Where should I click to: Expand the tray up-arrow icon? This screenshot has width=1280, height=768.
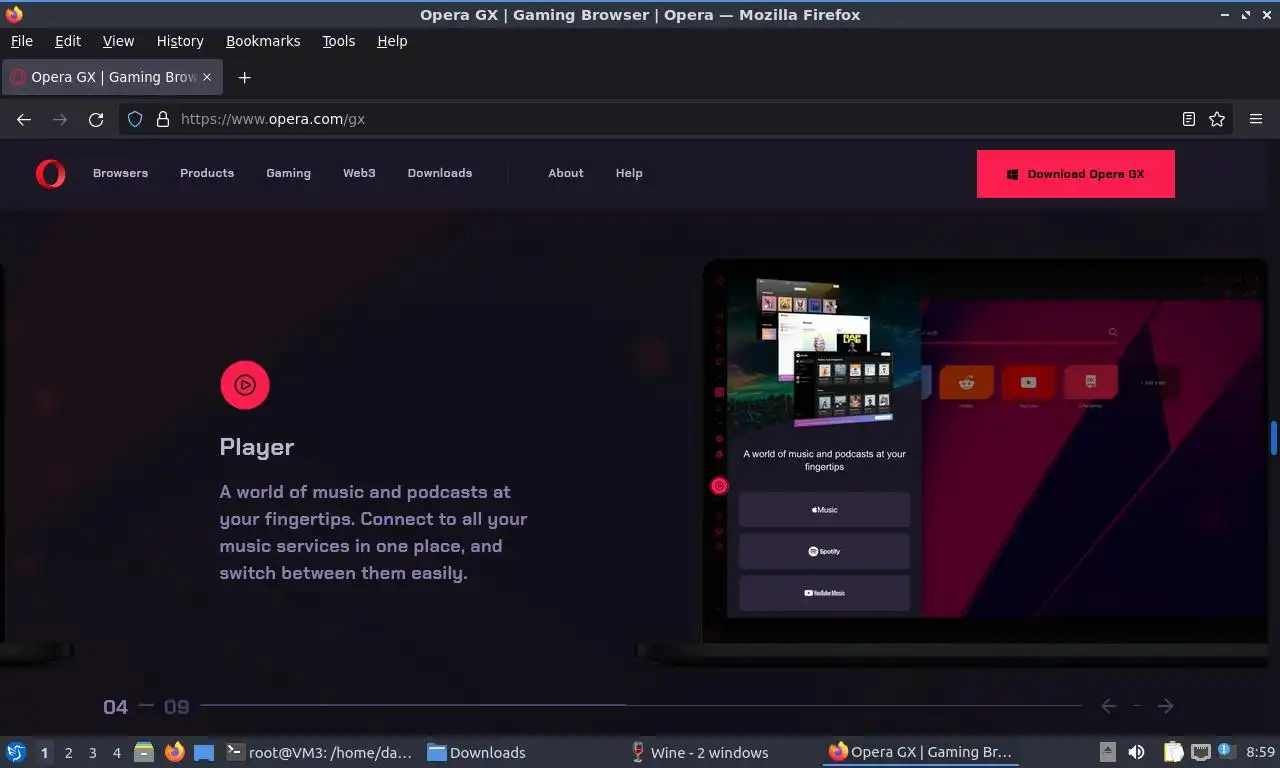1108,752
